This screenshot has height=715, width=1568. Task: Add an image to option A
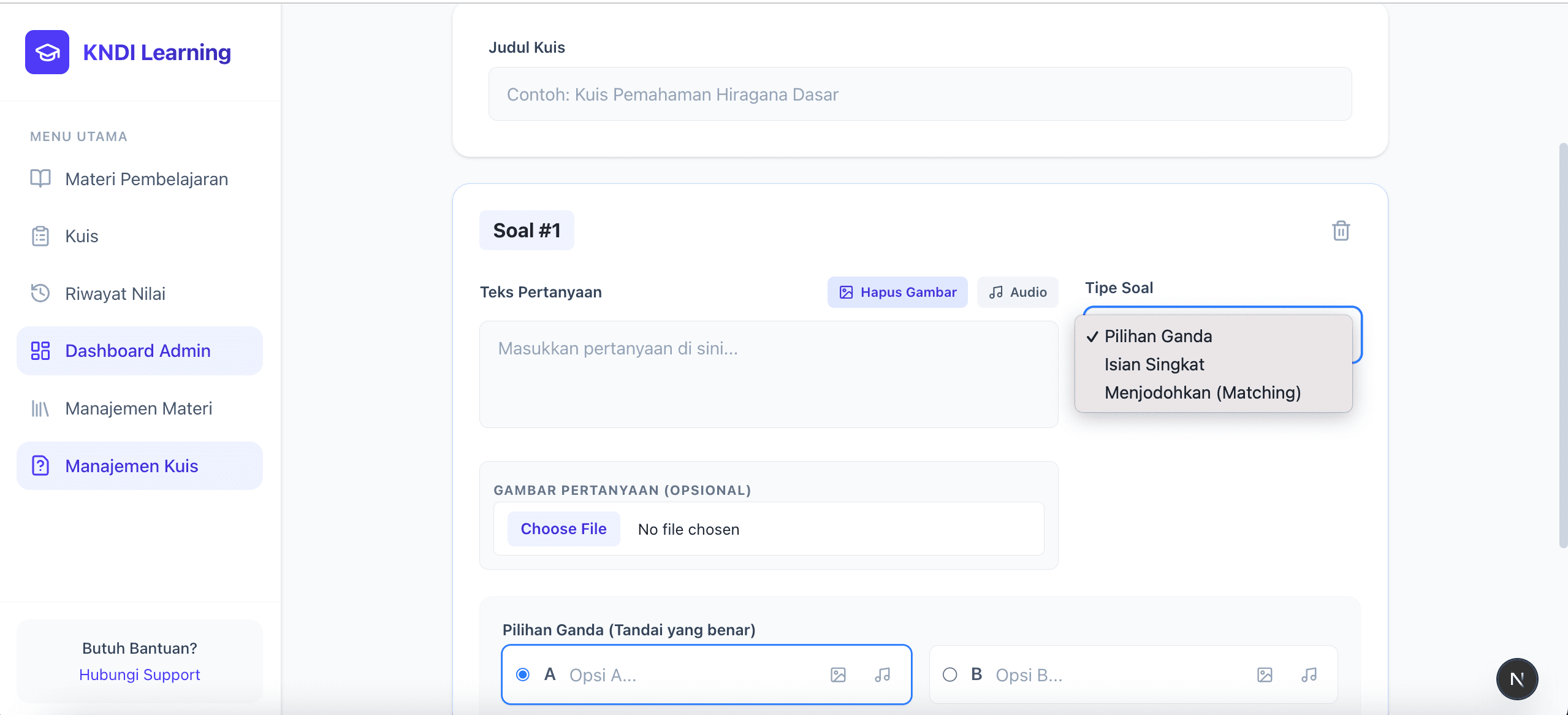coord(838,675)
